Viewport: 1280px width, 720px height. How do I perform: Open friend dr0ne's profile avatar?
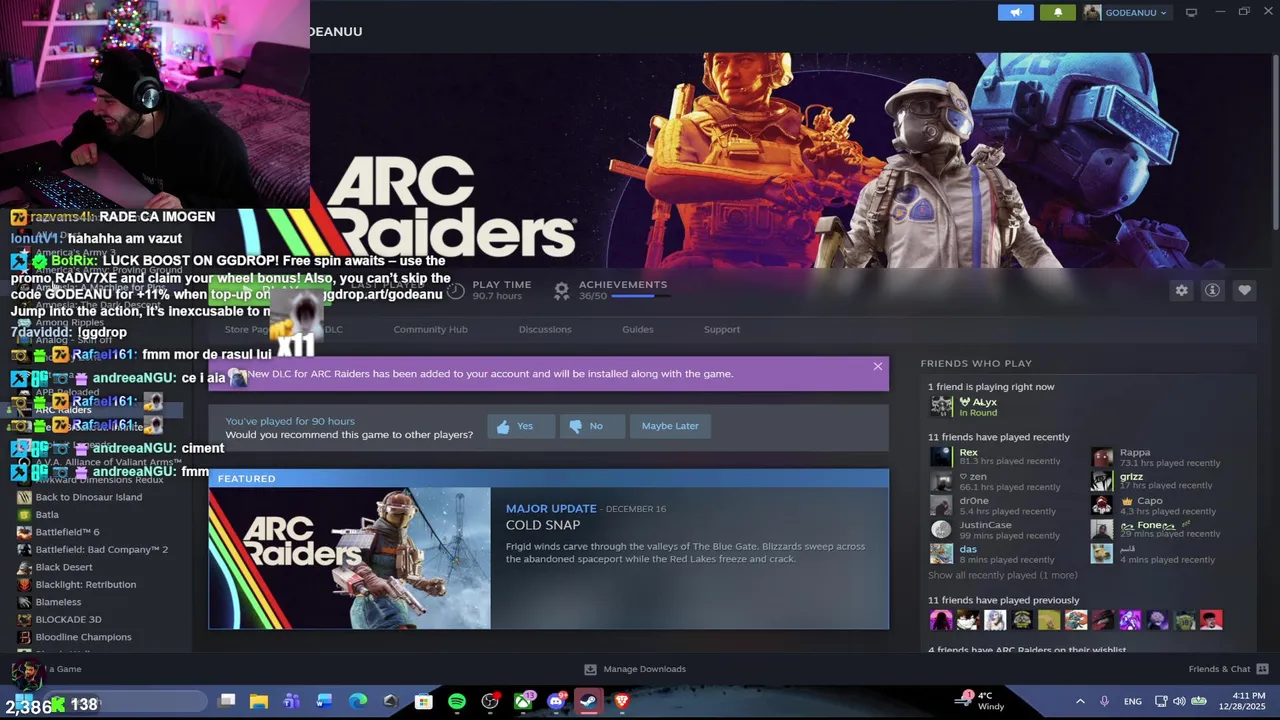click(941, 505)
